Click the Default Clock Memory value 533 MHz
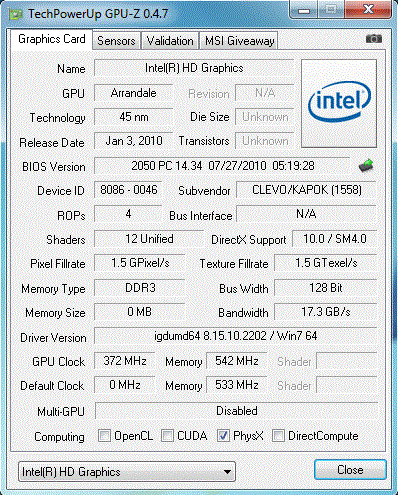 tap(237, 385)
